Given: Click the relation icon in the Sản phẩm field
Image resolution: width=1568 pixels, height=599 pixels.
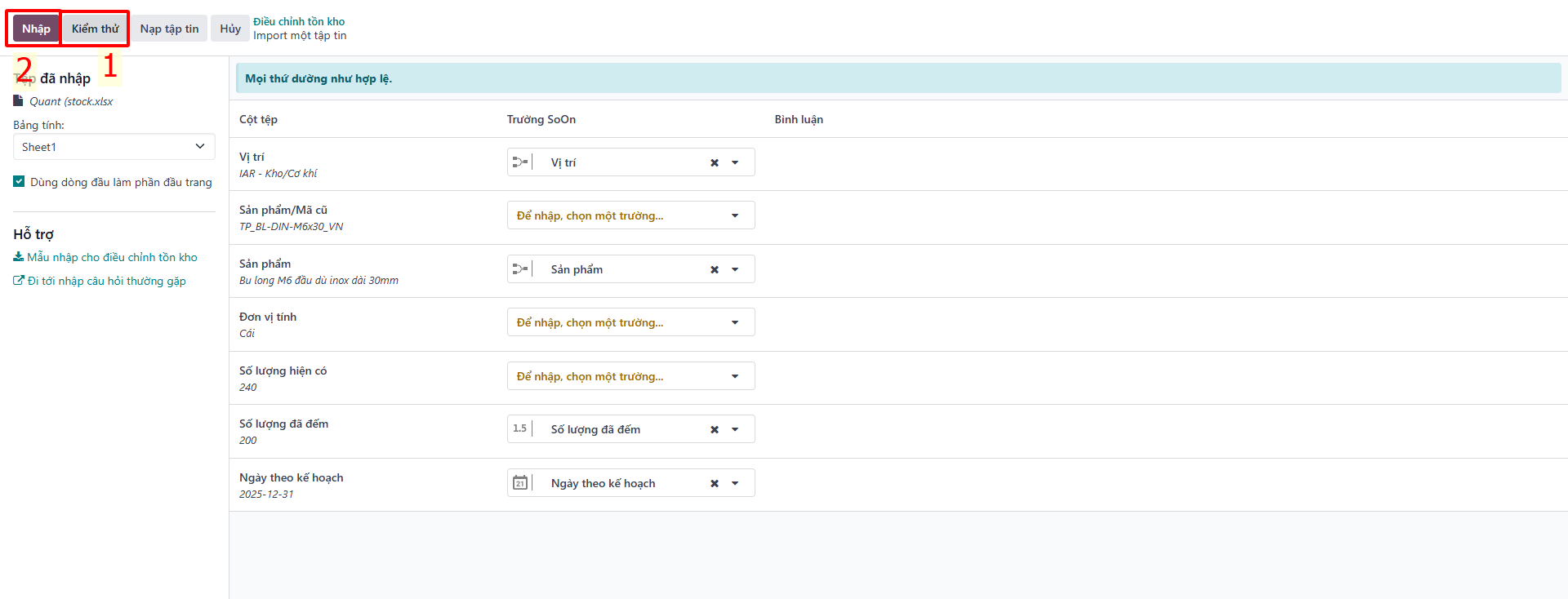Looking at the screenshot, I should pos(520,269).
